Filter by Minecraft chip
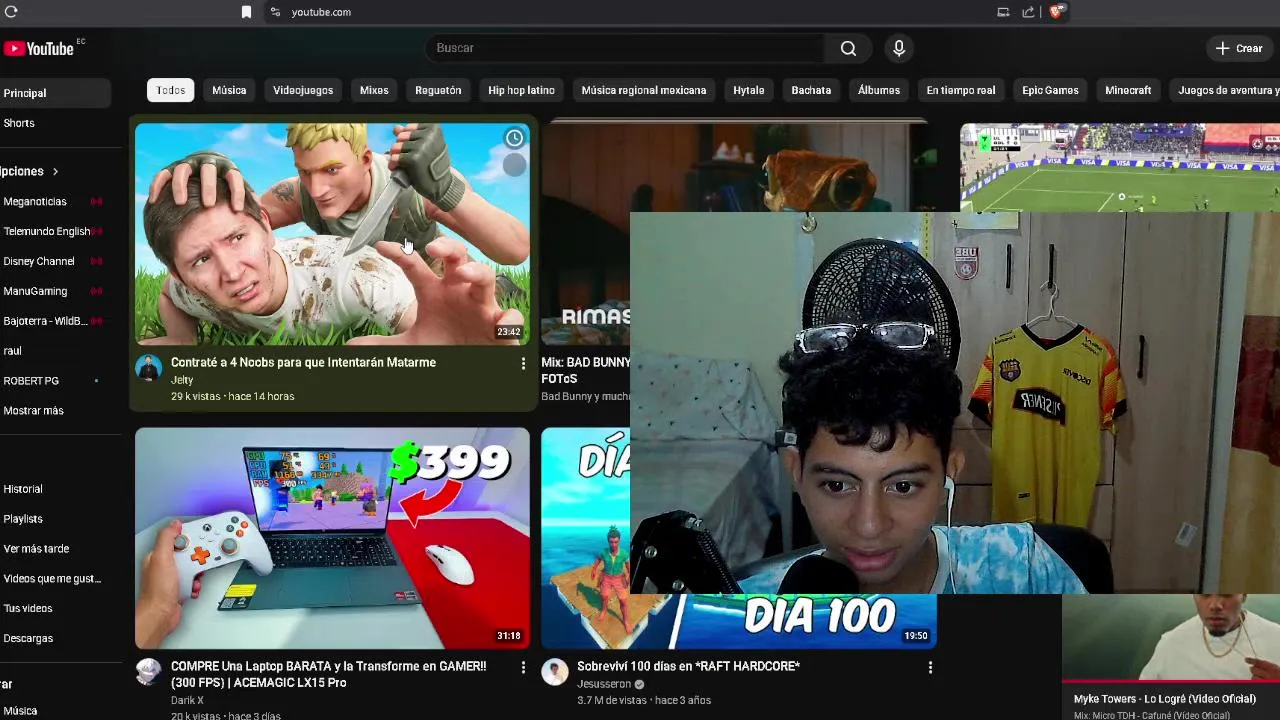Viewport: 1280px width, 720px height. pos(1128,90)
